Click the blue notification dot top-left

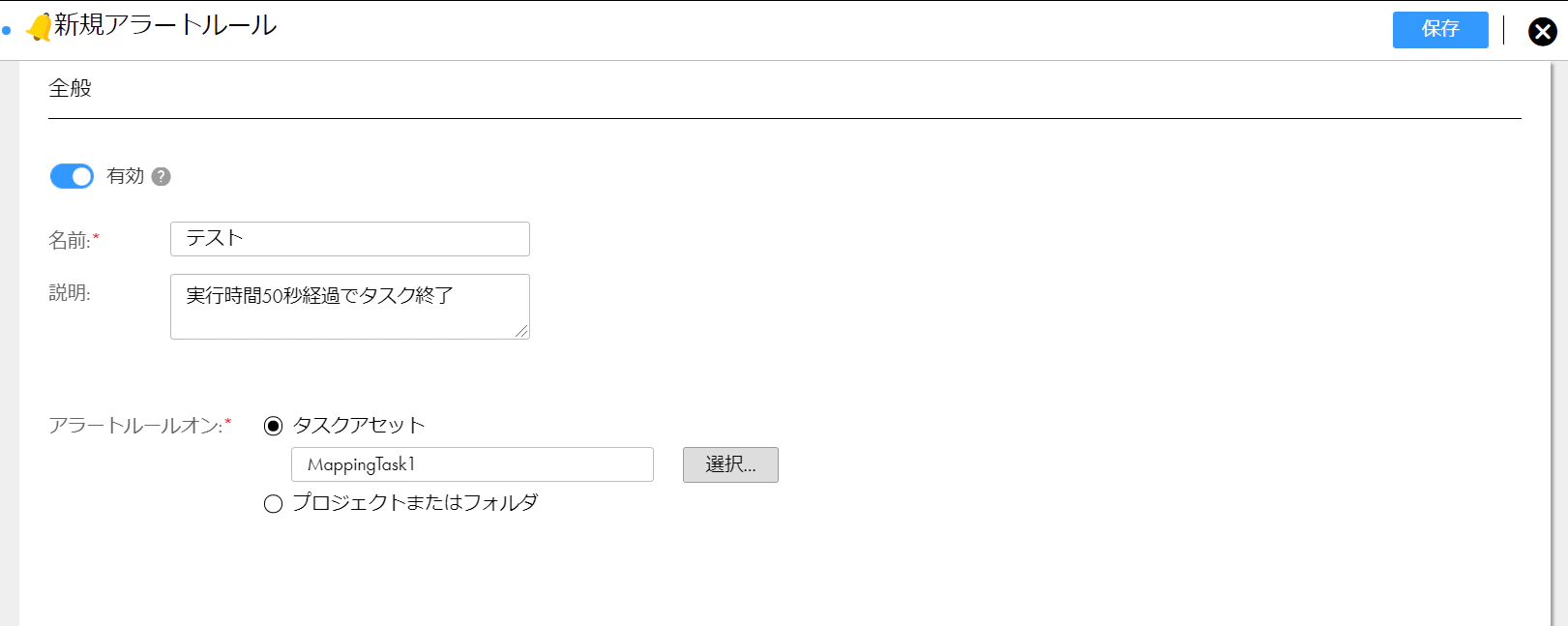pos(8,31)
